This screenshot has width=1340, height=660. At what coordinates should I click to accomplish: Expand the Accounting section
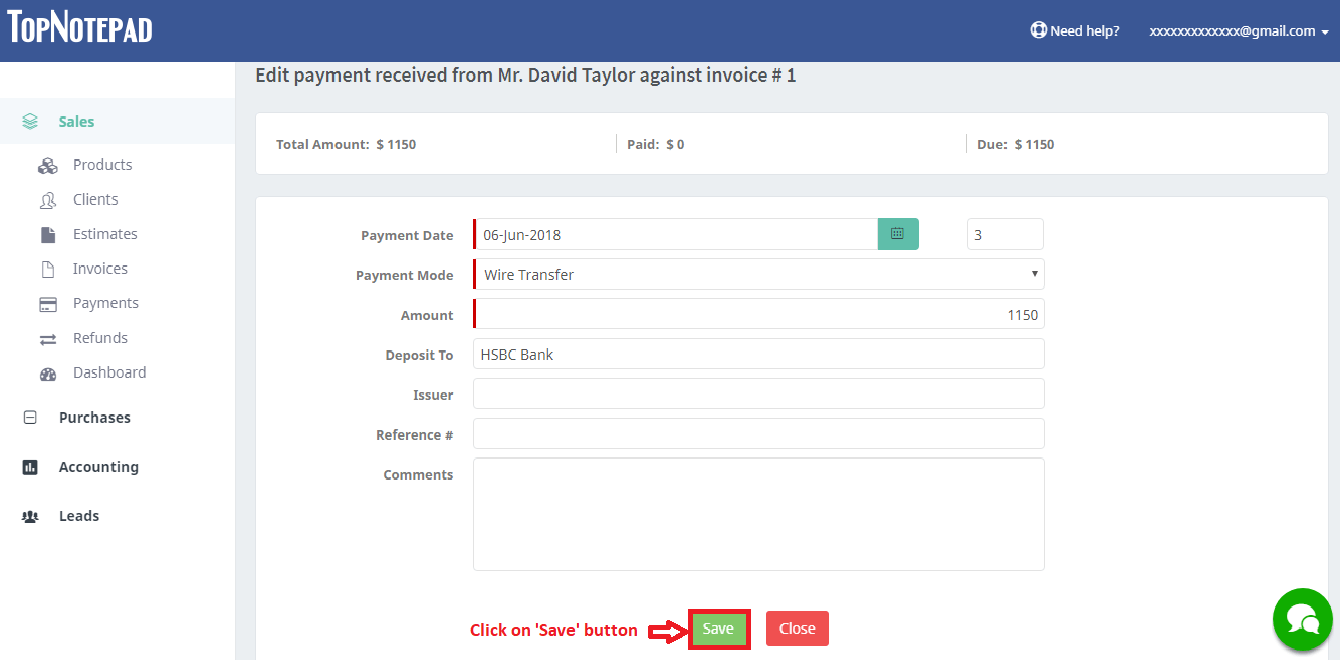click(98, 467)
